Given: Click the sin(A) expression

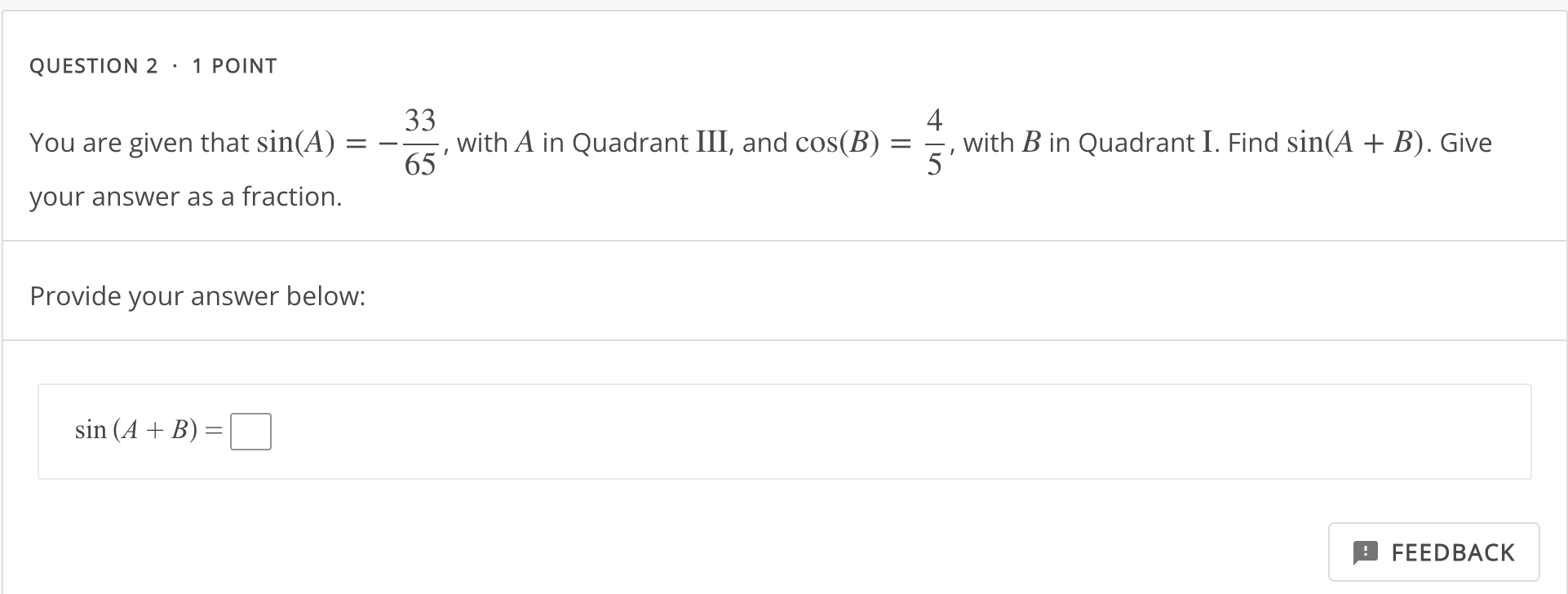Looking at the screenshot, I should 294,142.
